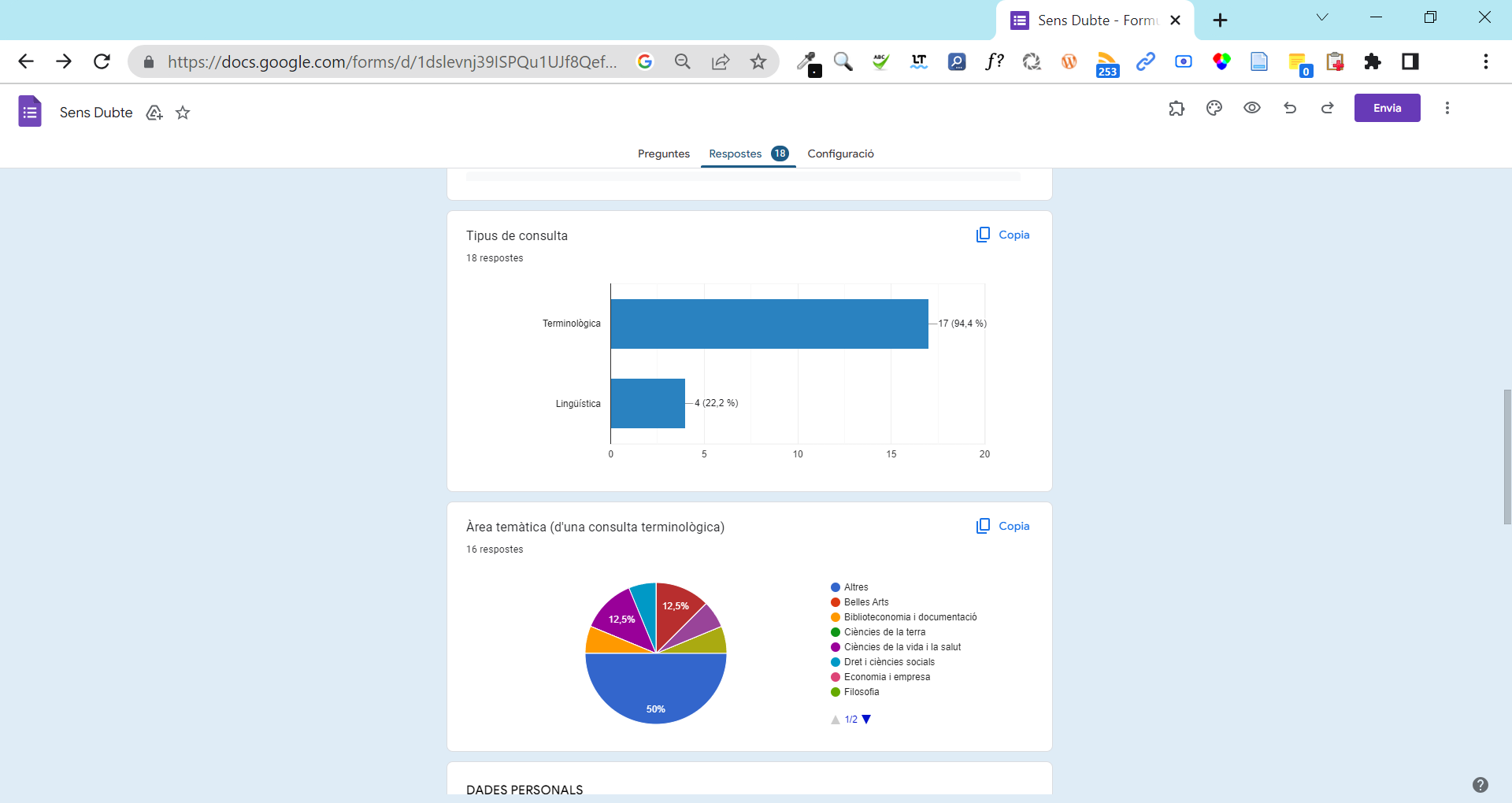Open the Configuració tab
The image size is (1512, 803).
click(840, 154)
